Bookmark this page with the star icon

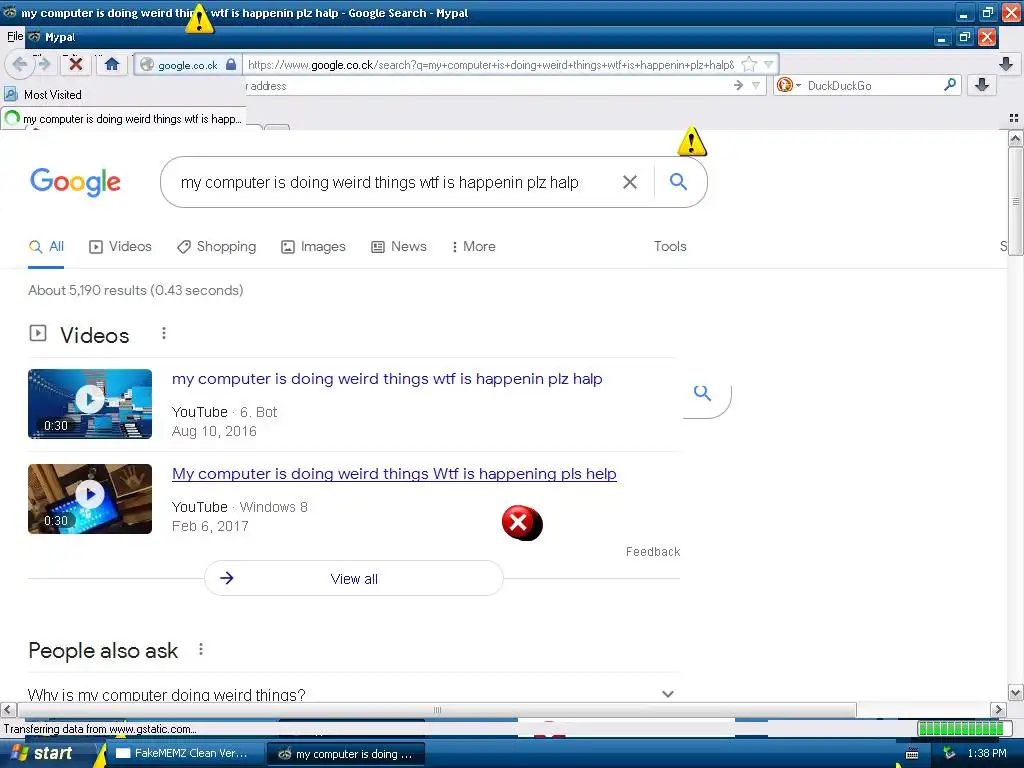[x=749, y=64]
